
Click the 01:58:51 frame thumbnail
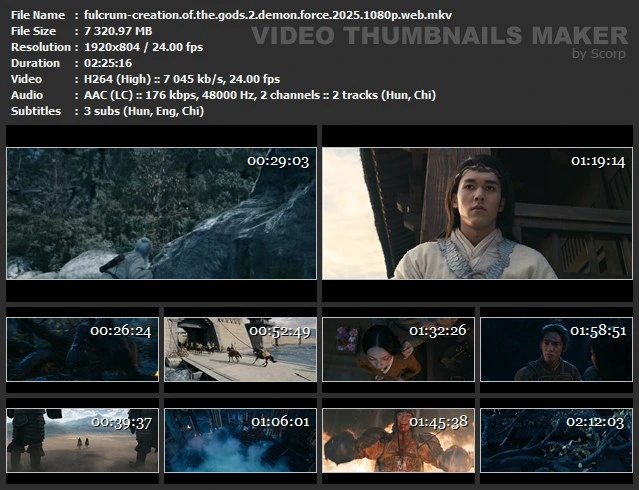556,349
